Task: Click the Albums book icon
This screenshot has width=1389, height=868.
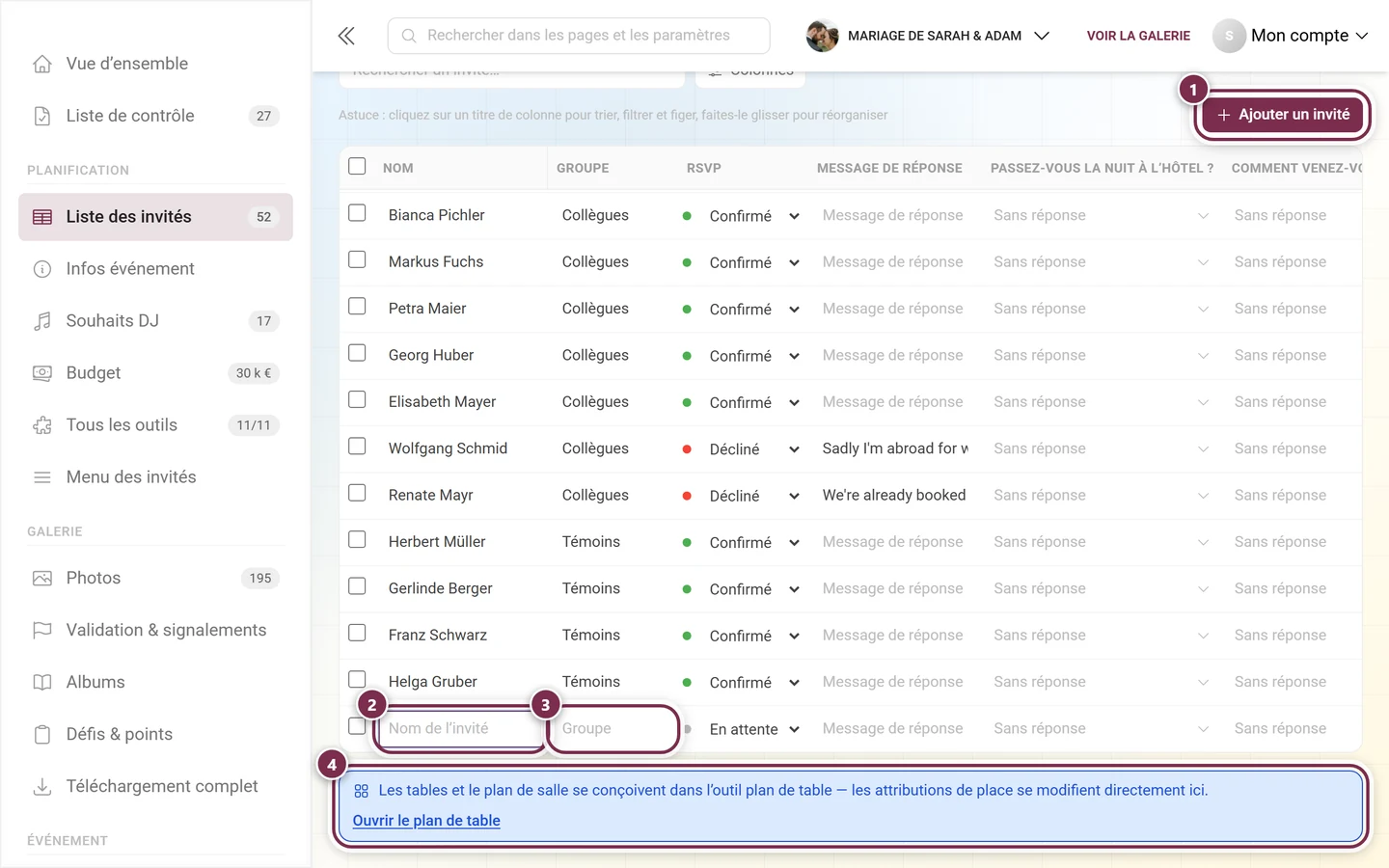Action: [x=42, y=683]
